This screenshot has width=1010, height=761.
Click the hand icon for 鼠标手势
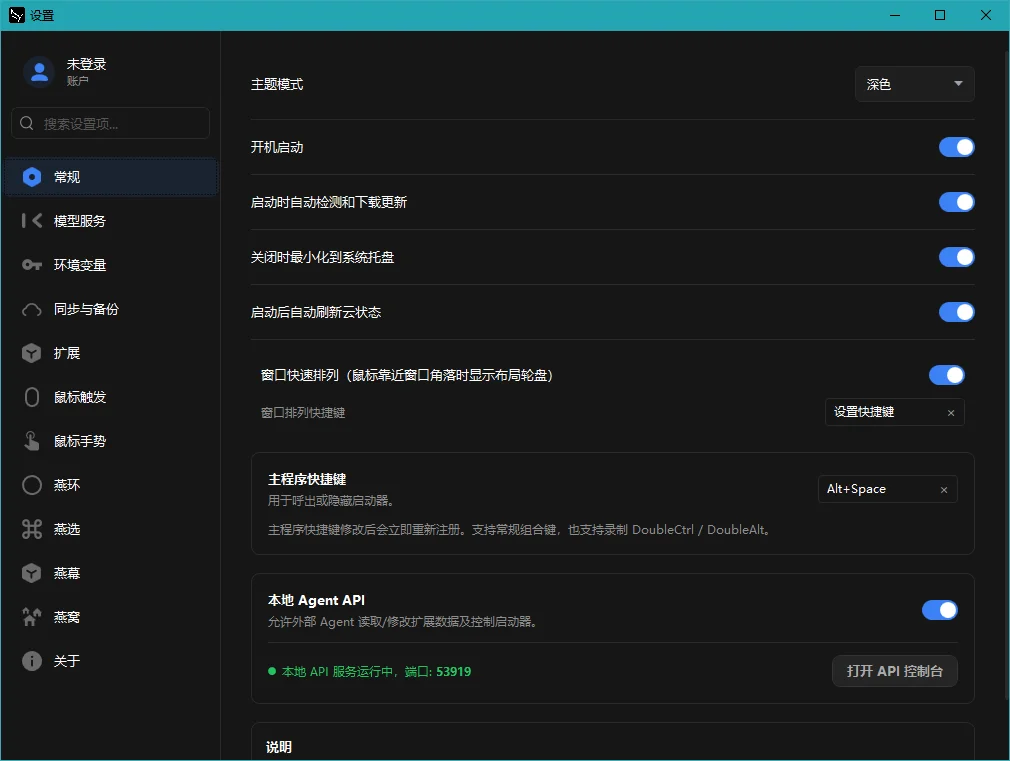tap(32, 441)
